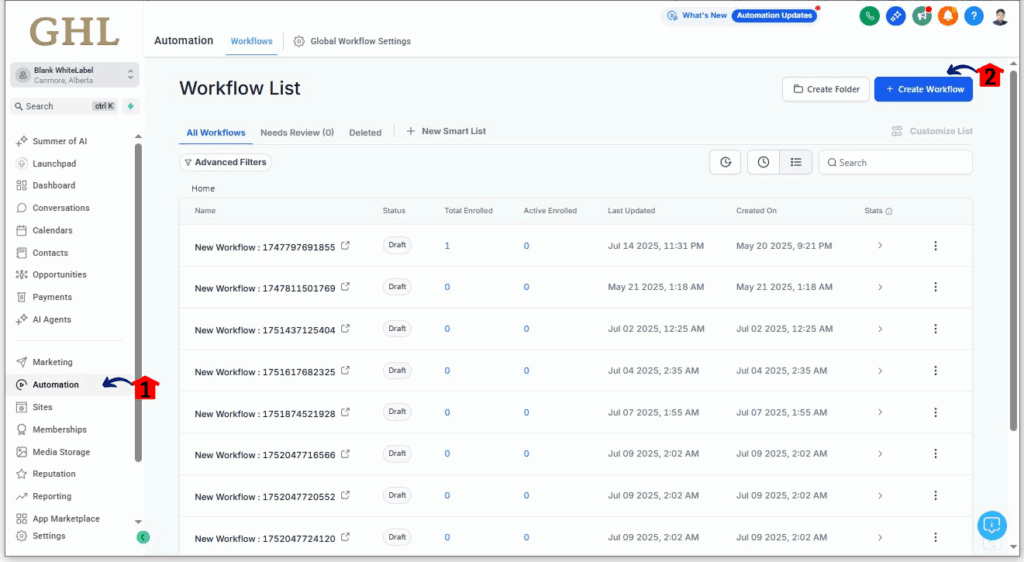
Task: Switch to list view icon
Action: (x=795, y=163)
